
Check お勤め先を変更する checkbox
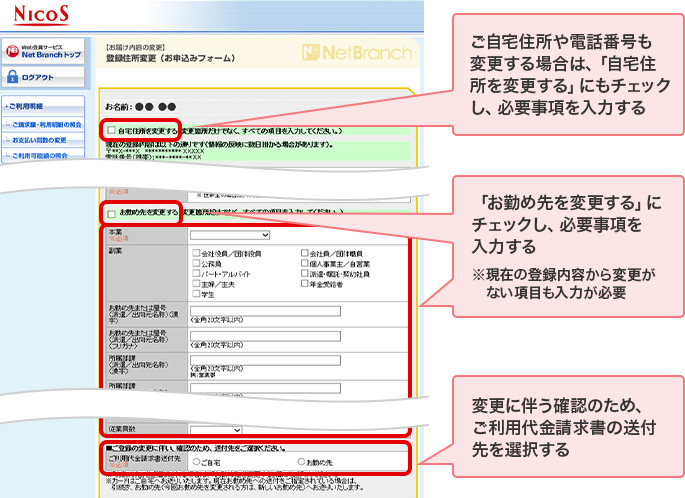coord(111,213)
